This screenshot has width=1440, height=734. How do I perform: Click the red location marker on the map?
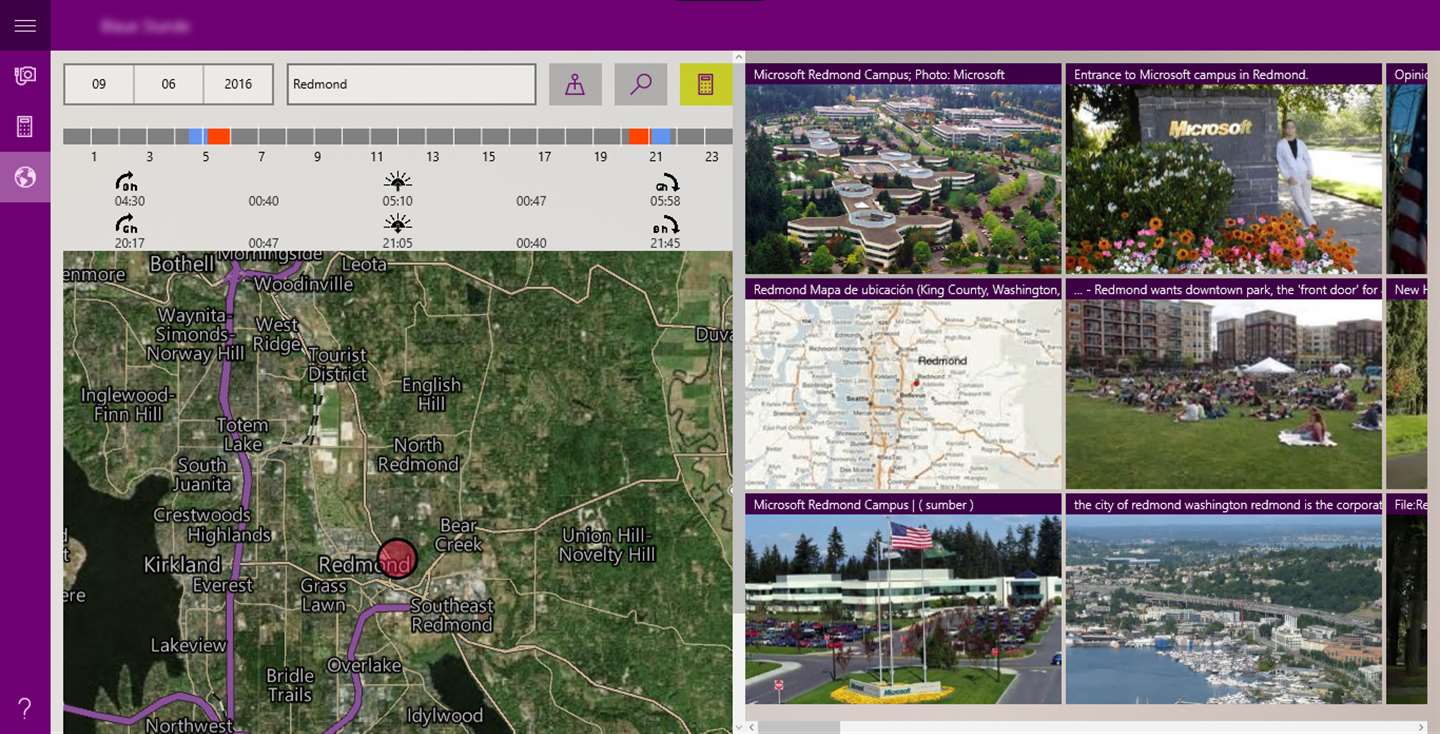pyautogui.click(x=397, y=559)
